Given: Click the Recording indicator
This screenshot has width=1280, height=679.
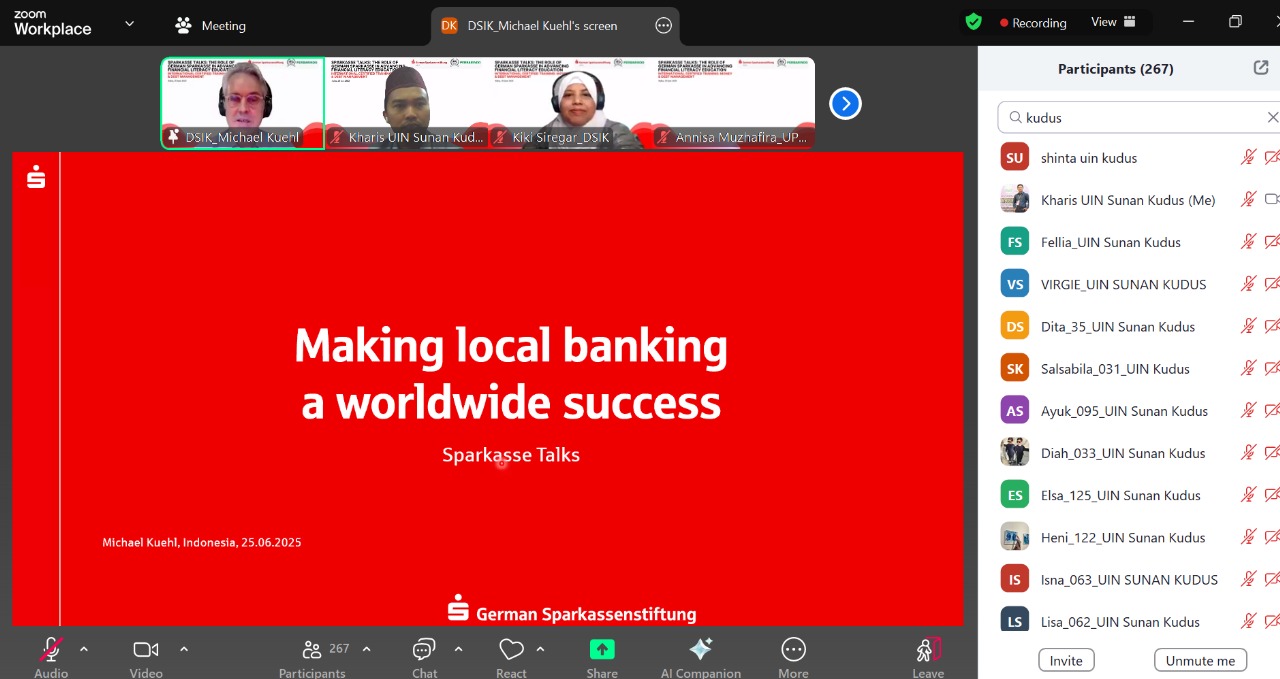Looking at the screenshot, I should pyautogui.click(x=1033, y=22).
